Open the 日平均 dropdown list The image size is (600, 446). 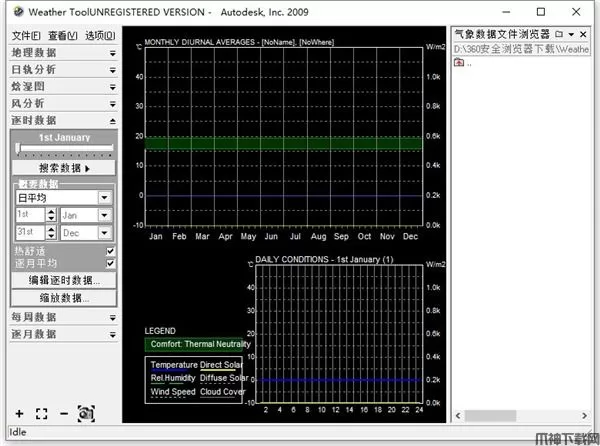[104, 198]
